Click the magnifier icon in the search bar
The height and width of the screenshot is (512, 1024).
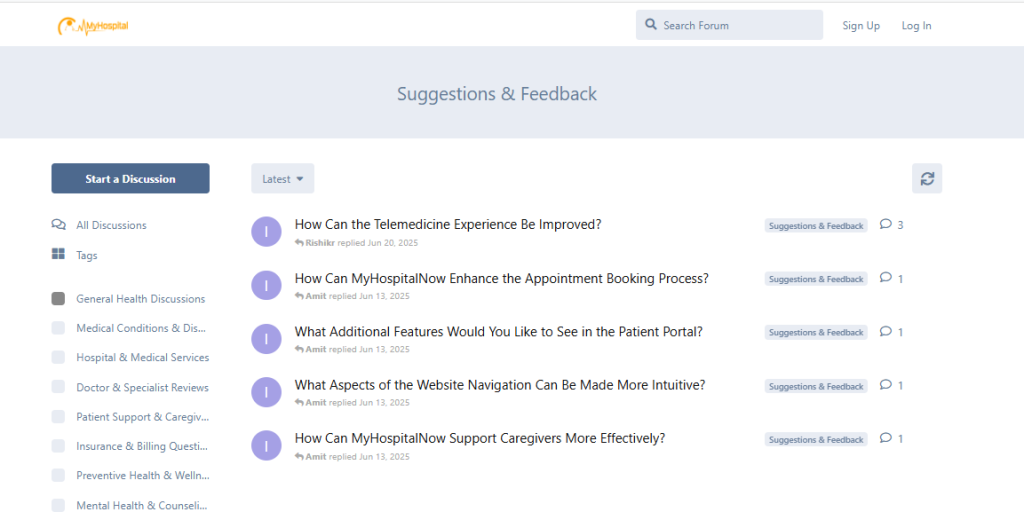651,25
